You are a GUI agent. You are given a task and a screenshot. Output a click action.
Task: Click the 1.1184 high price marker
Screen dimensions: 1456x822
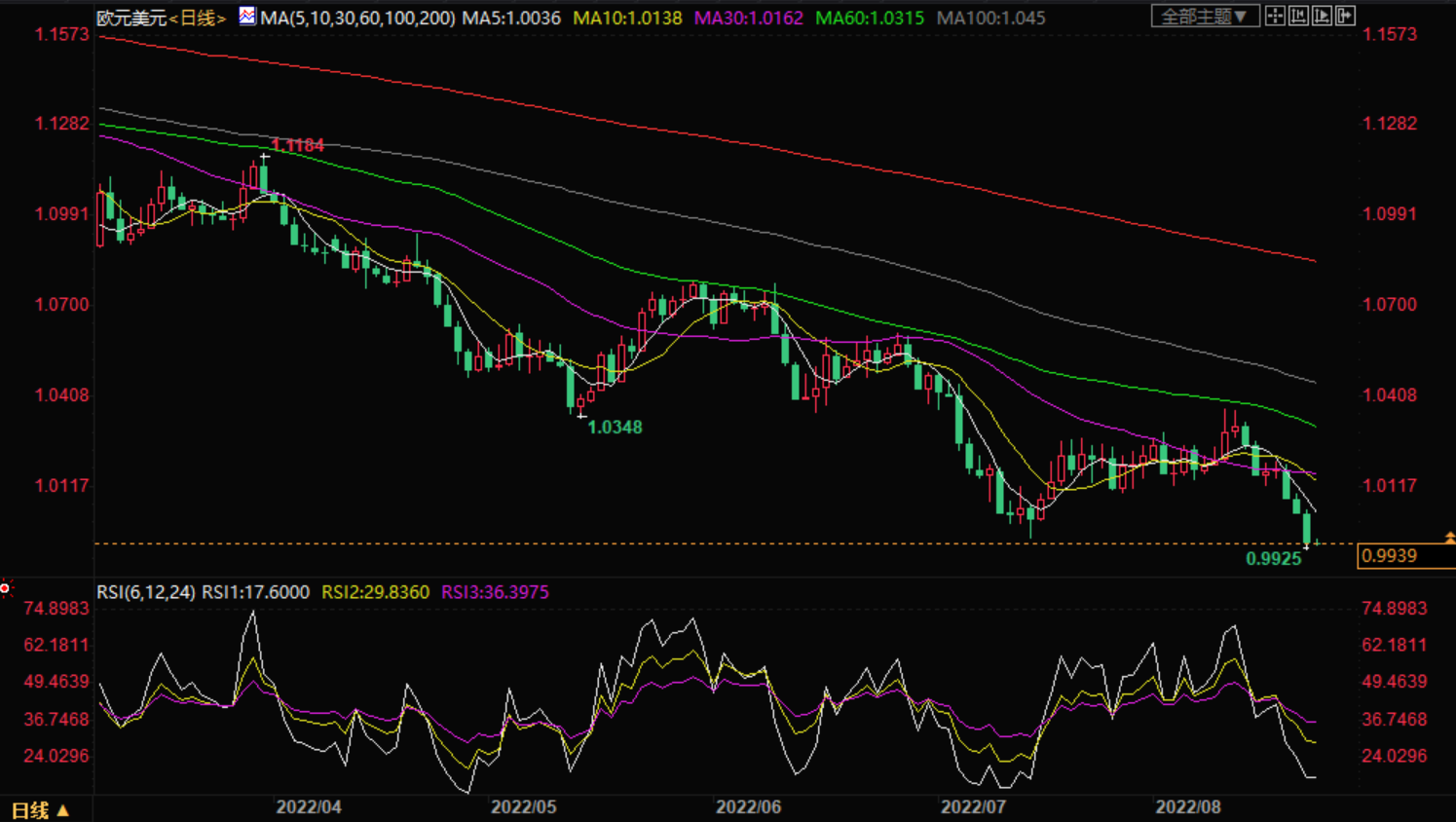pyautogui.click(x=297, y=145)
